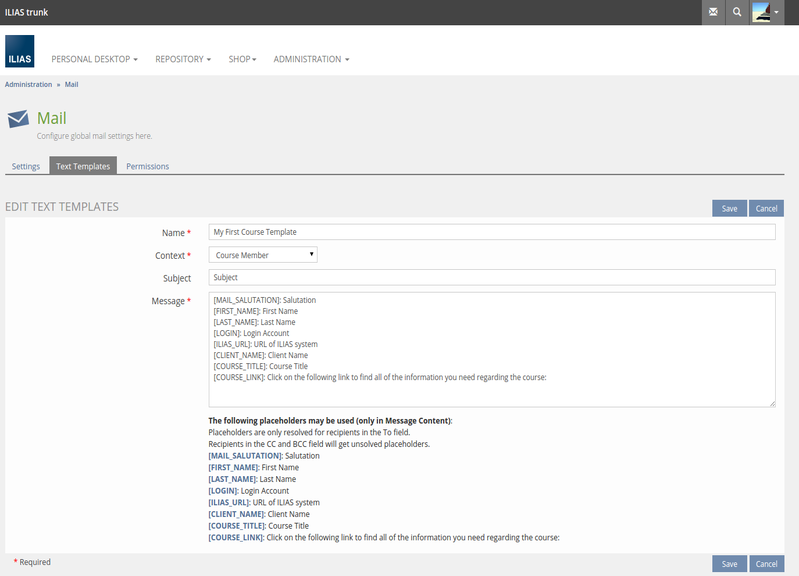Click the ILIAS logo
The height and width of the screenshot is (576, 799).
coord(19,53)
